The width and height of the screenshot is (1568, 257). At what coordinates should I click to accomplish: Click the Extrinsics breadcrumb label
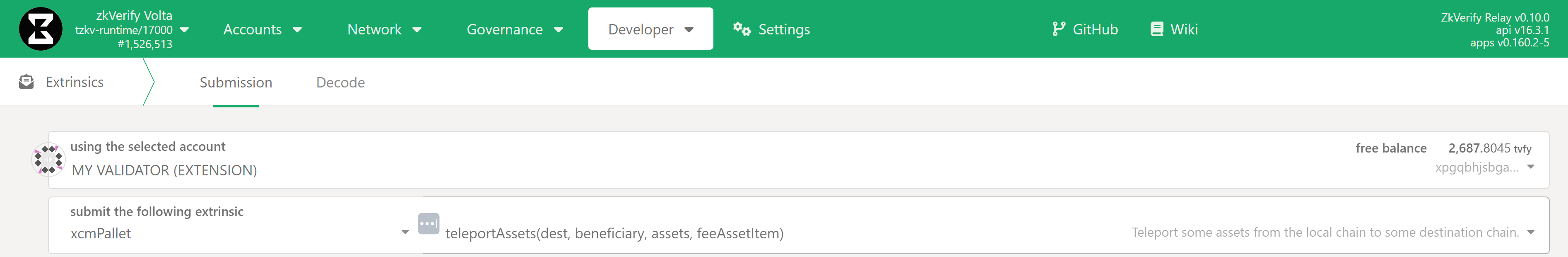(74, 82)
